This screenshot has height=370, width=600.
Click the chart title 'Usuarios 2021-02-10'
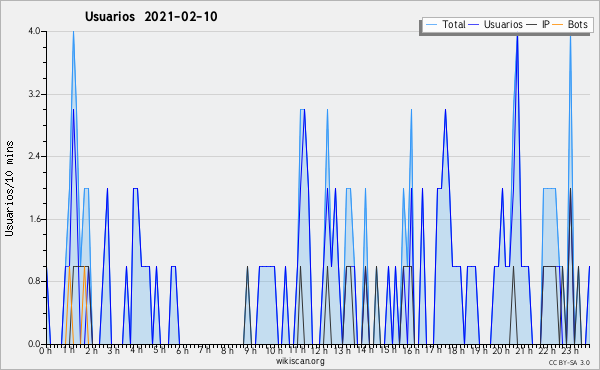151,16
